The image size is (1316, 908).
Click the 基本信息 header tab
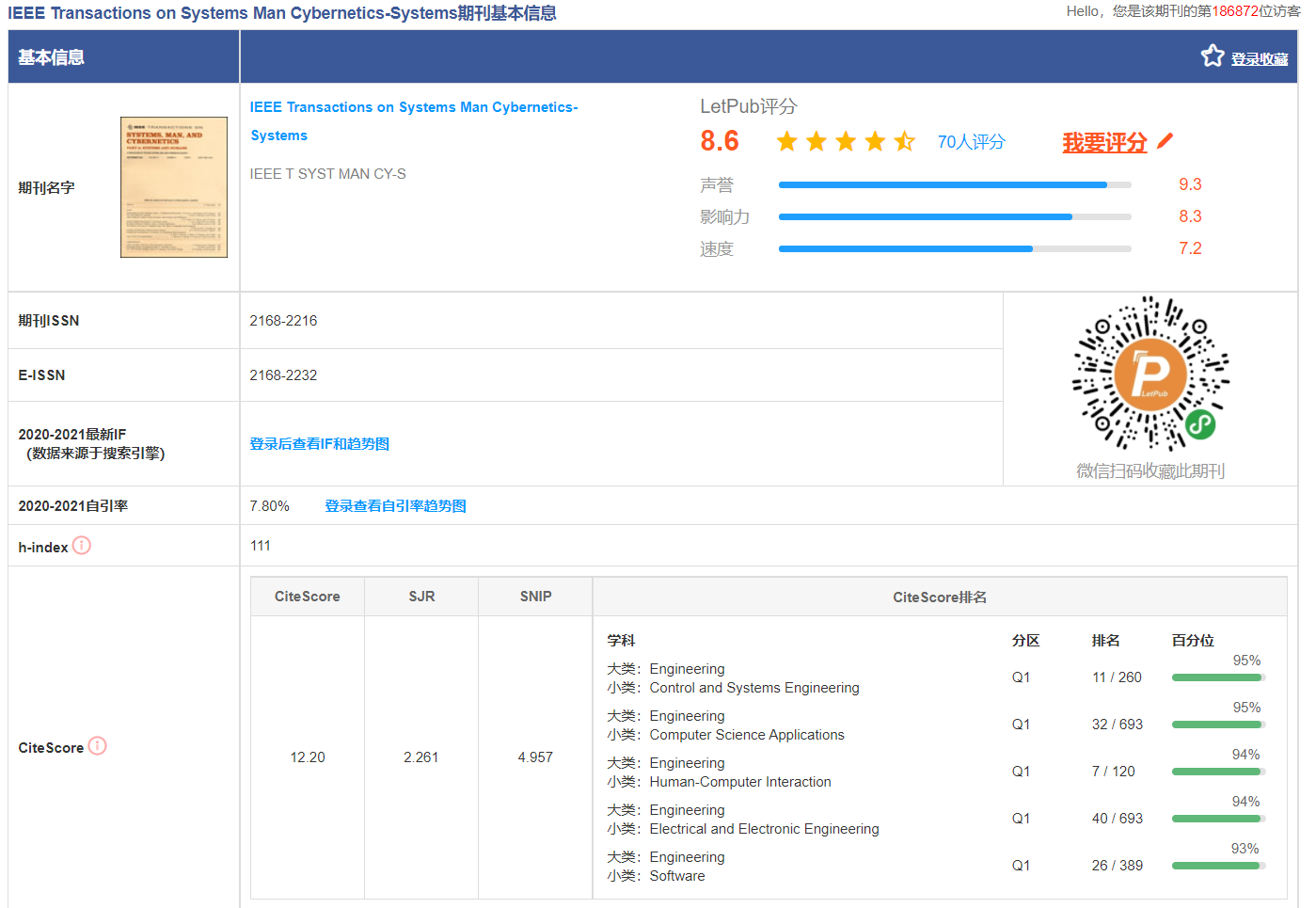coord(52,57)
